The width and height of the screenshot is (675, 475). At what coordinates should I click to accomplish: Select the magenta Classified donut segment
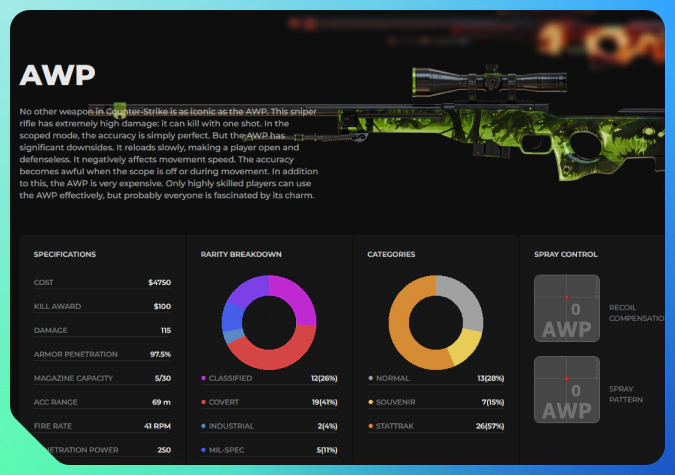tap(299, 297)
